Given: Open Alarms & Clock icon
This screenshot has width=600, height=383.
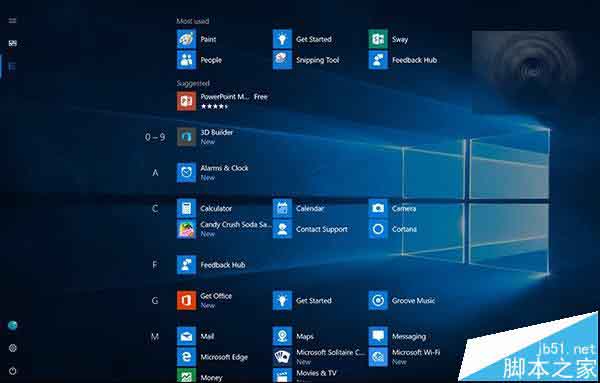Looking at the screenshot, I should (x=186, y=173).
